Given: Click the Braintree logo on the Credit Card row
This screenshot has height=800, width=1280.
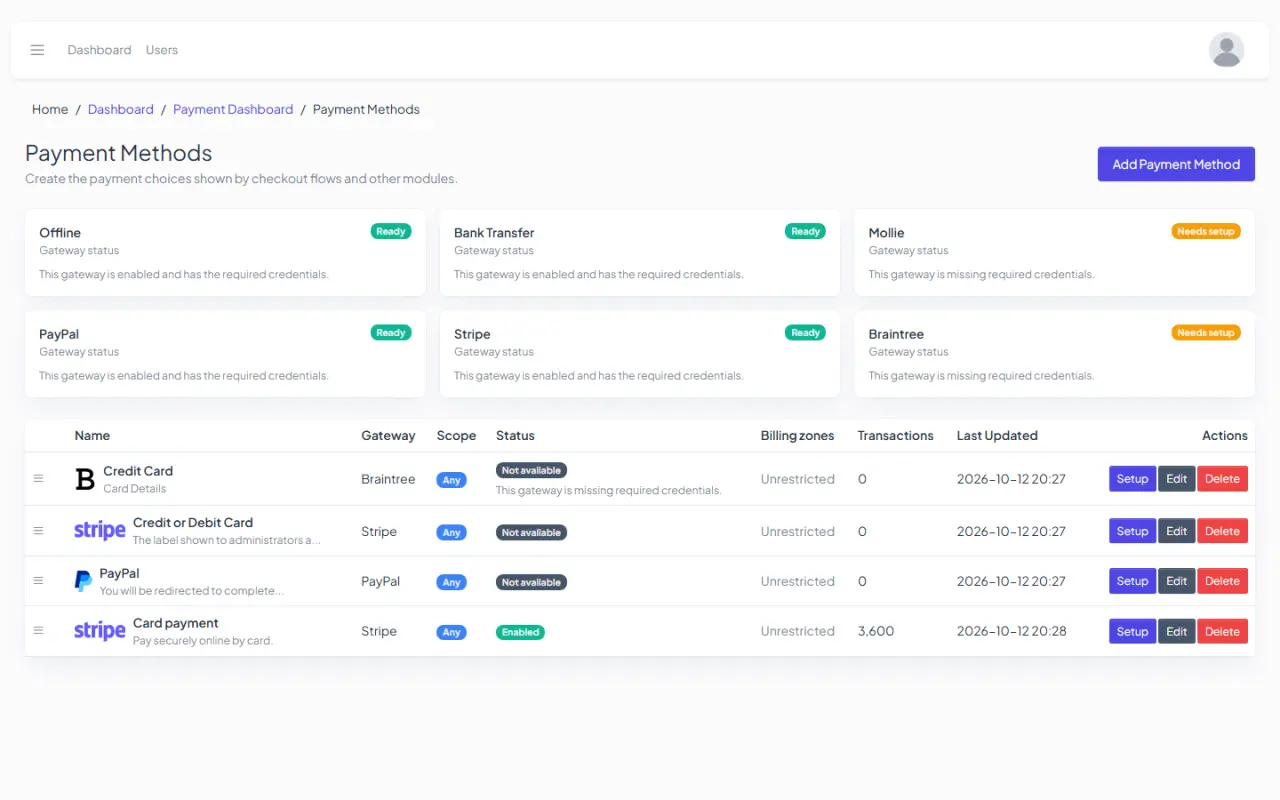Looking at the screenshot, I should point(85,479).
